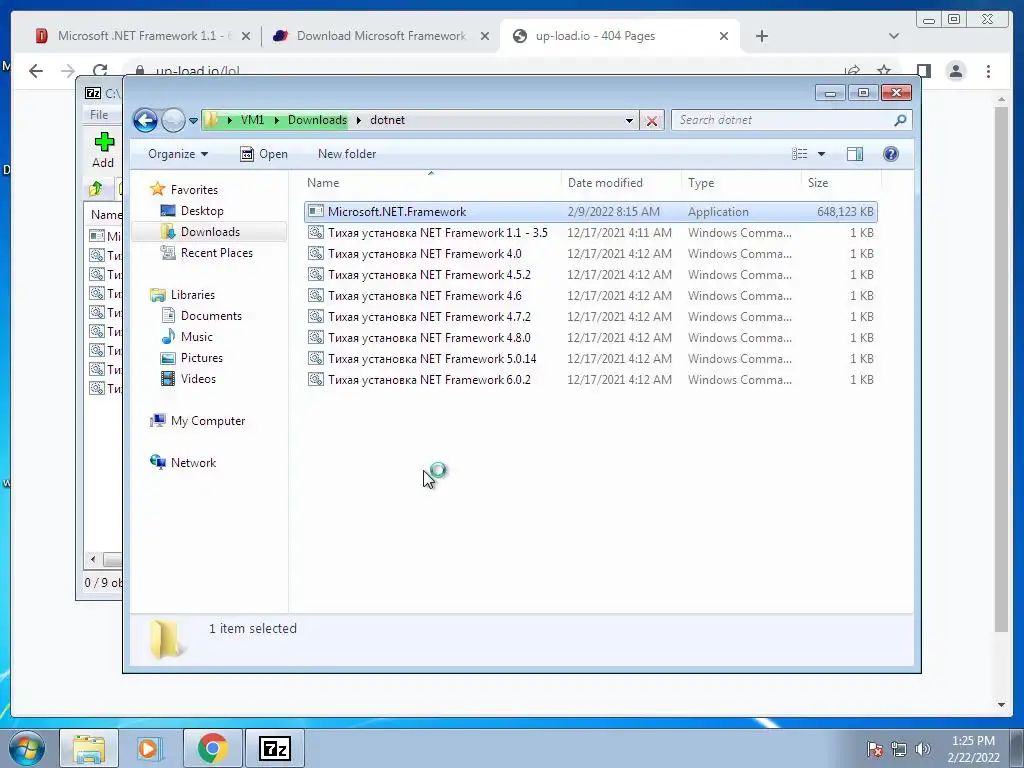The width and height of the screenshot is (1024, 768).
Task: Open a new Chrome tab
Action: 761,36
